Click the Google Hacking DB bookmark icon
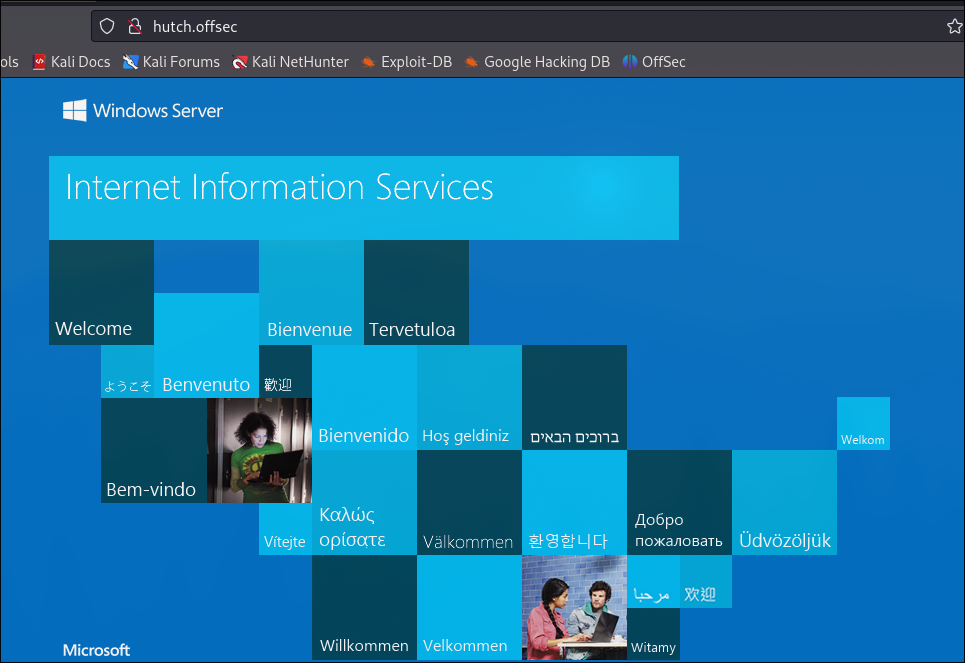 (470, 61)
